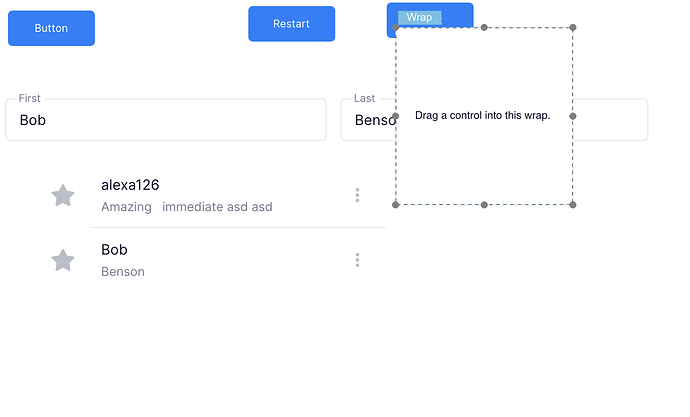Click the bottom-middle resize handle of the wrap
The image size is (690, 417).
(484, 204)
